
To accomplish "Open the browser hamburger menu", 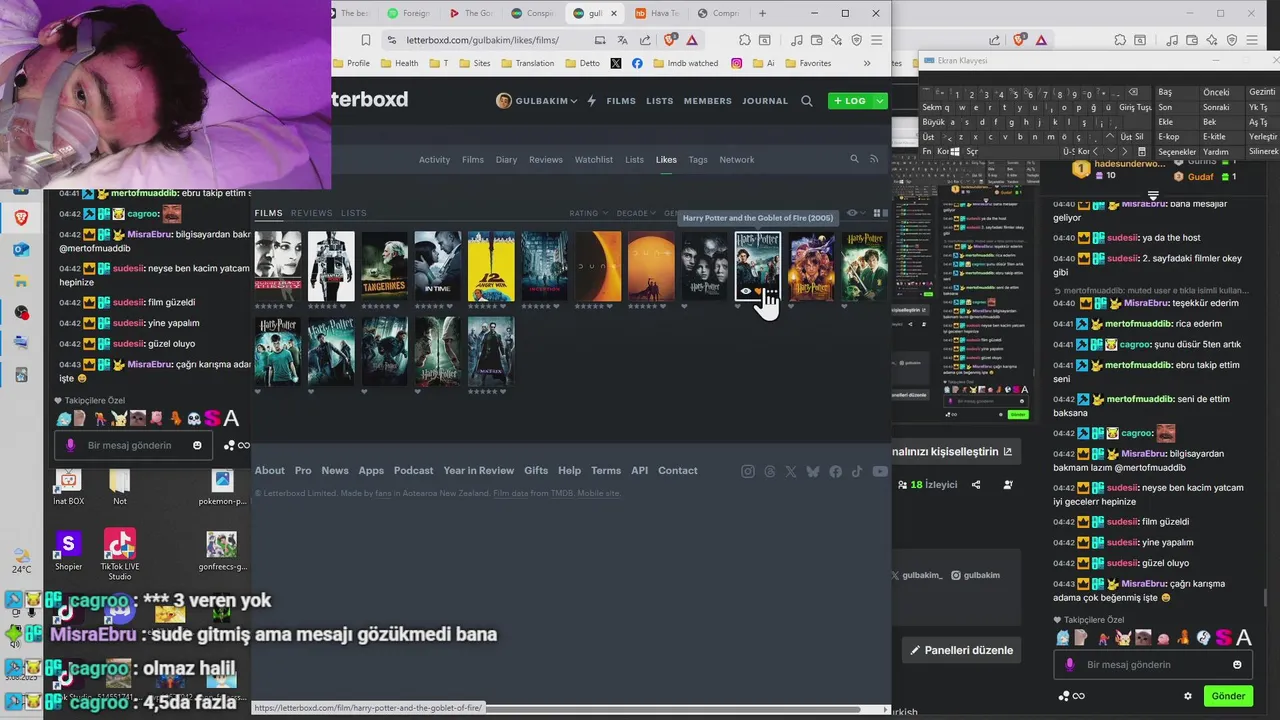I will [877, 40].
